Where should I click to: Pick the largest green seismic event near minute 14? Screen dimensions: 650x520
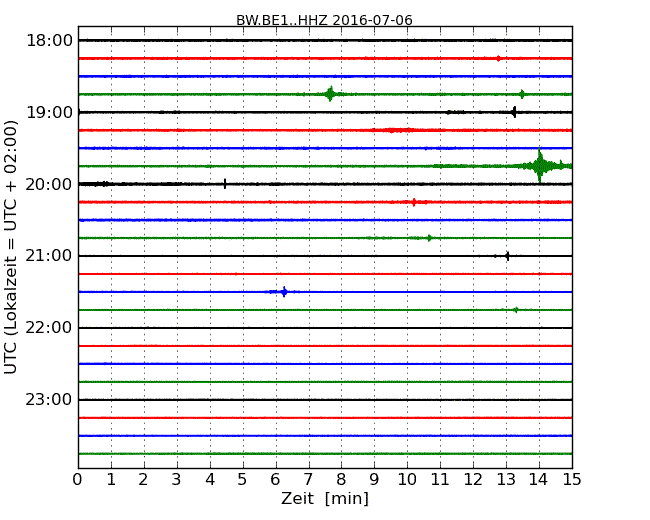539,165
